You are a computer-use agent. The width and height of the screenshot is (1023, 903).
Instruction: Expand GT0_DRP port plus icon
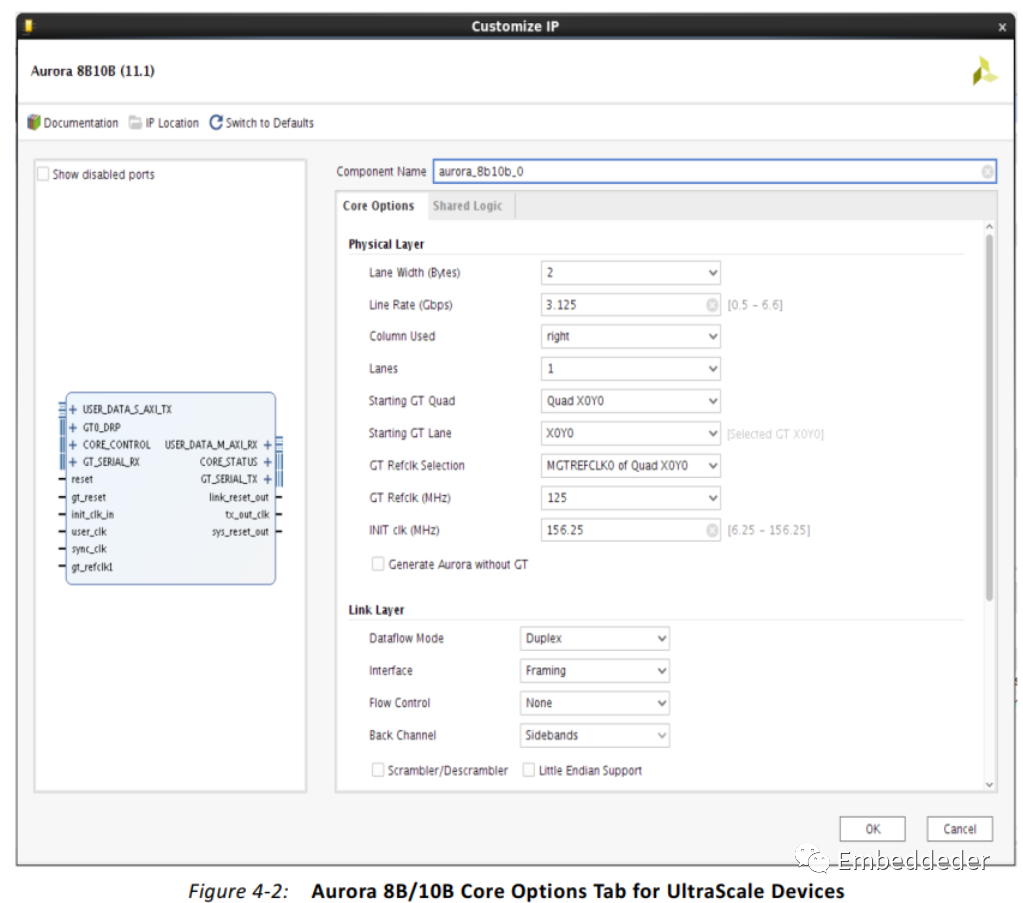click(73, 427)
